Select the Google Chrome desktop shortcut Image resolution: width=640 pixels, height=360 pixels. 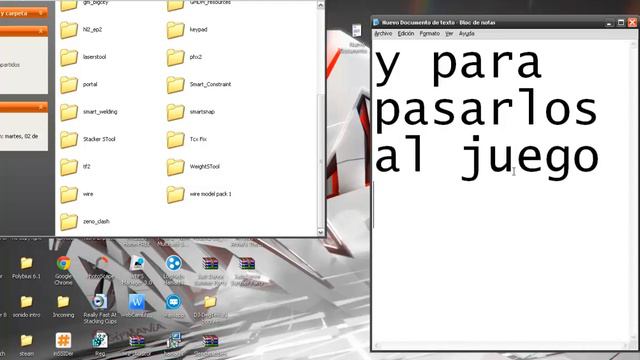coord(63,270)
